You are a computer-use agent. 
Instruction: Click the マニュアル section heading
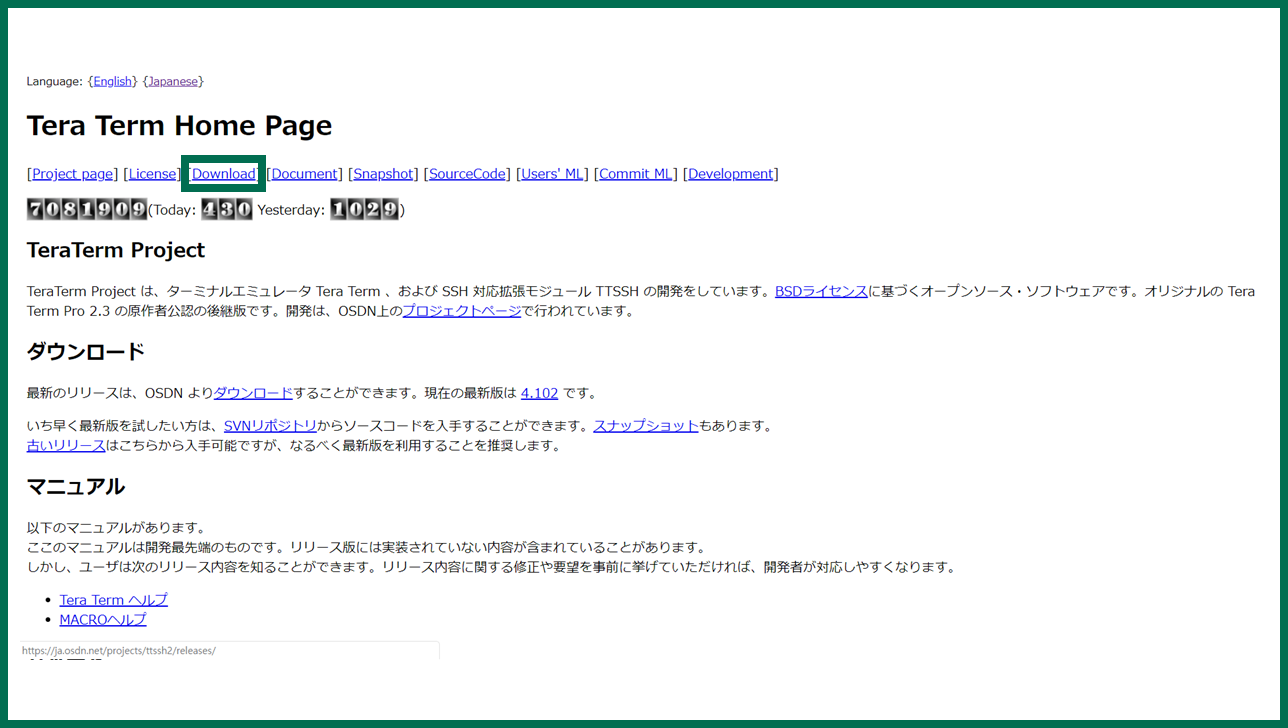pos(76,487)
